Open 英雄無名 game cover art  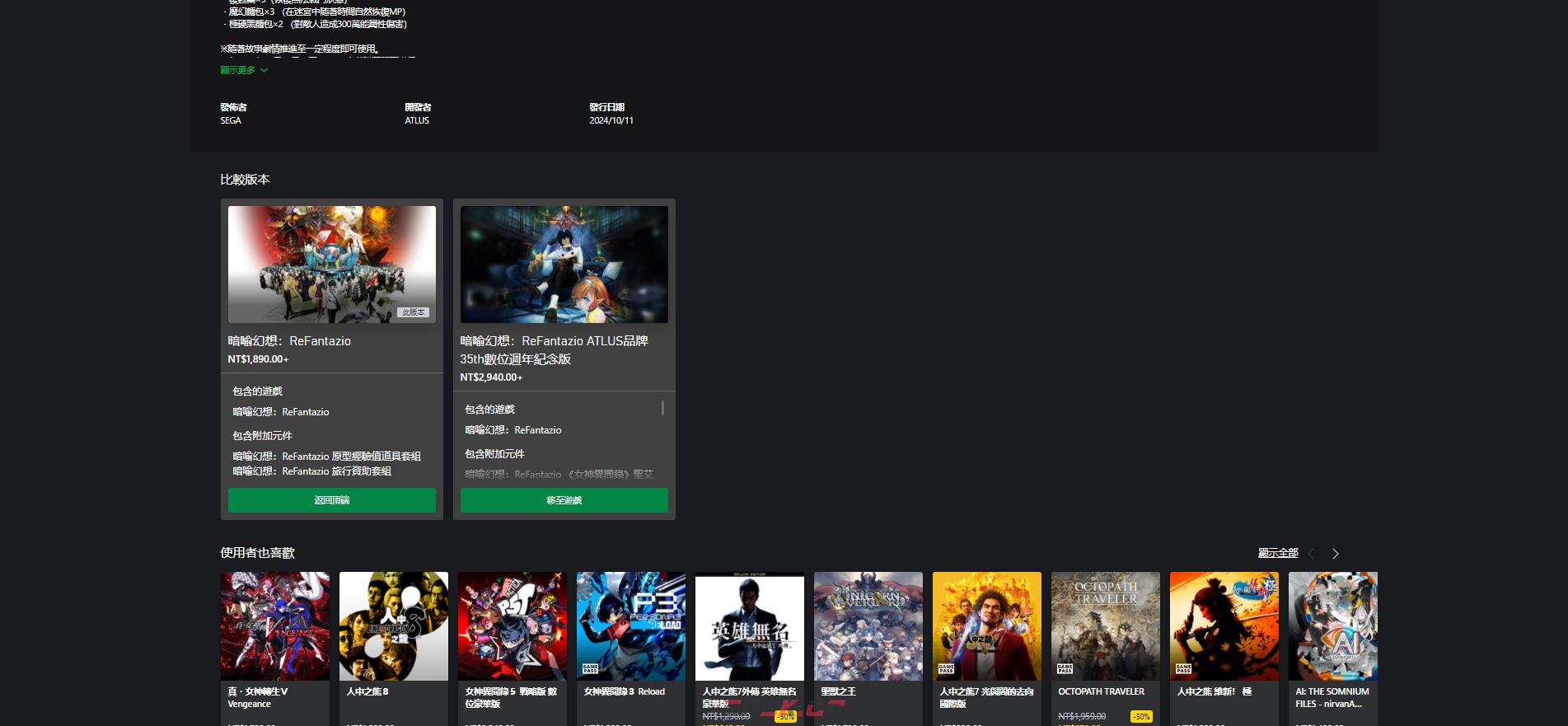tap(750, 626)
